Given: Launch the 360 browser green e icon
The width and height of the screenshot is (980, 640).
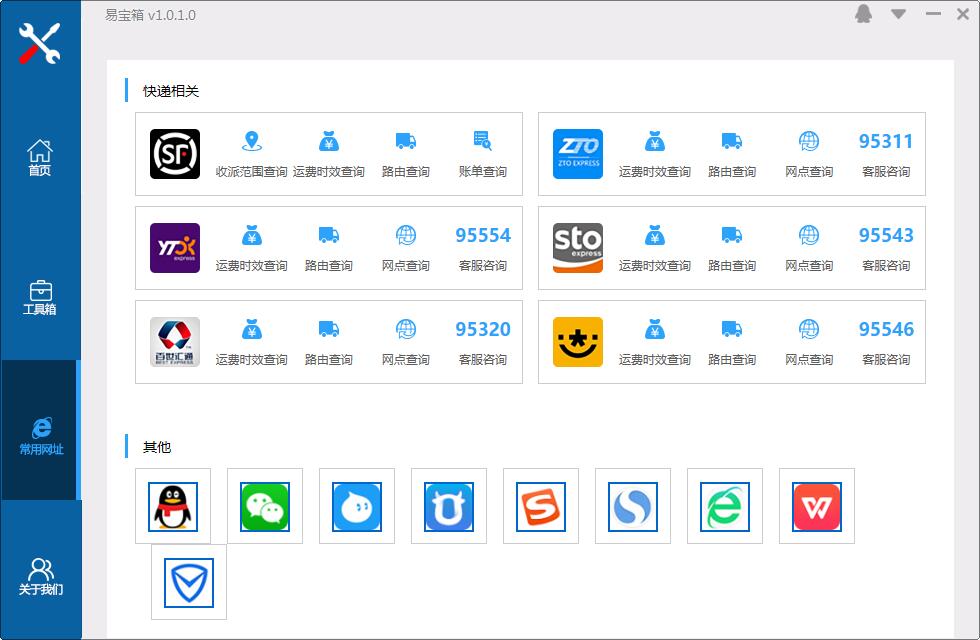Looking at the screenshot, I should point(725,507).
